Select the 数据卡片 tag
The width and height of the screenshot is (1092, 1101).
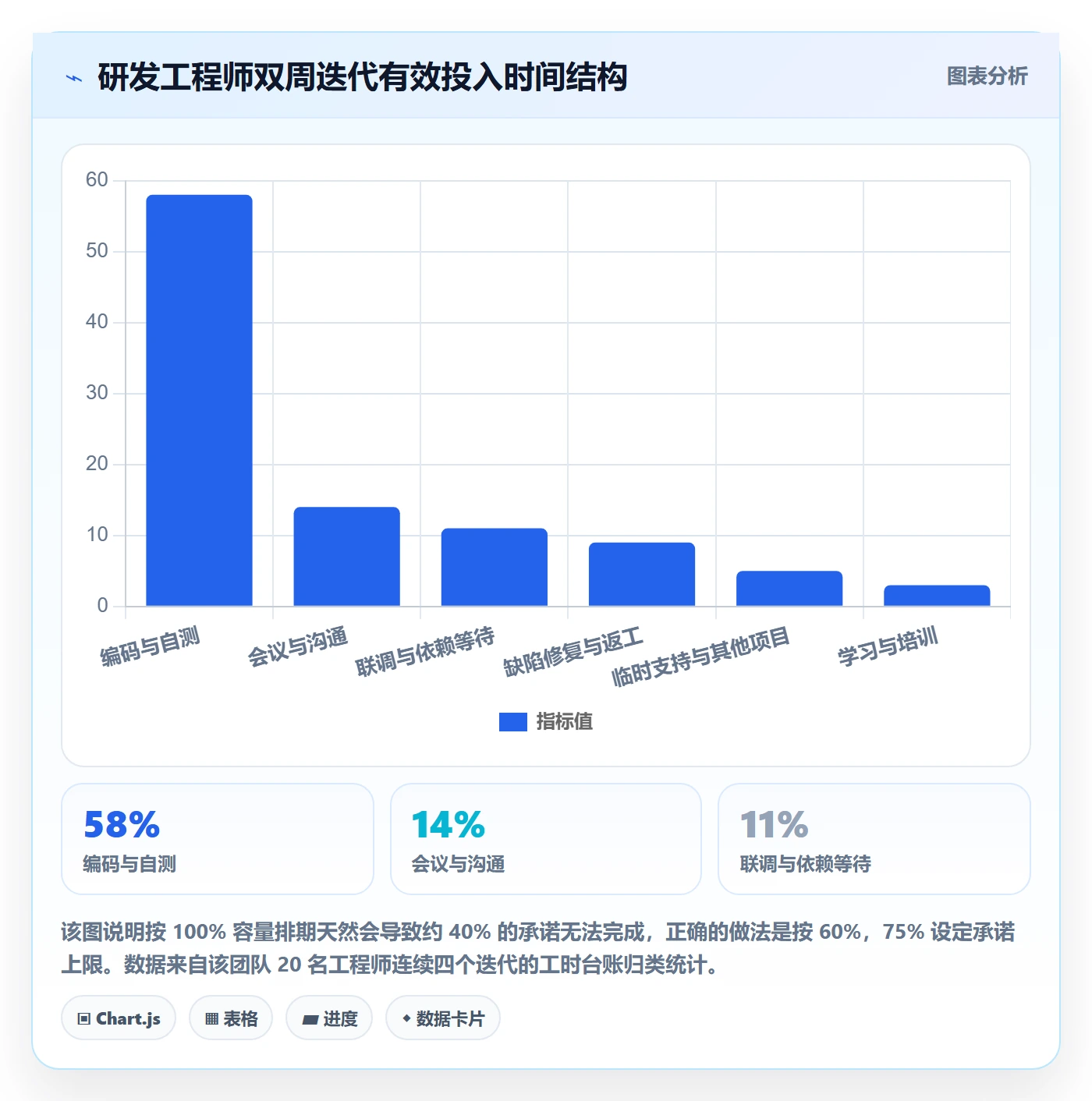tap(443, 1018)
